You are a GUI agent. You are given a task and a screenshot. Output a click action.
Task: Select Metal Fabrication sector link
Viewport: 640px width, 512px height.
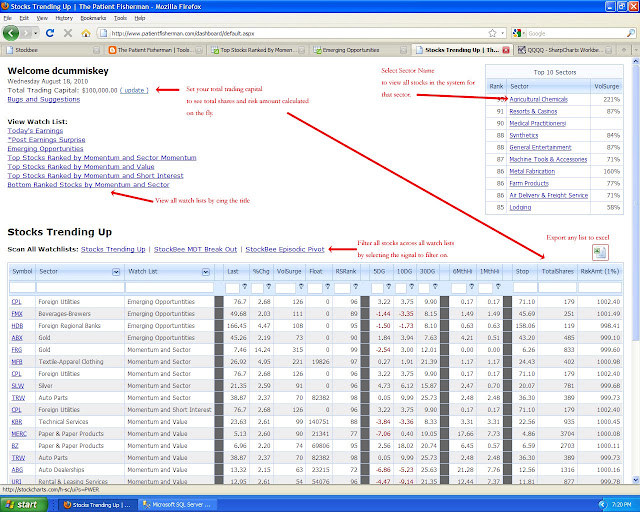[x=532, y=171]
